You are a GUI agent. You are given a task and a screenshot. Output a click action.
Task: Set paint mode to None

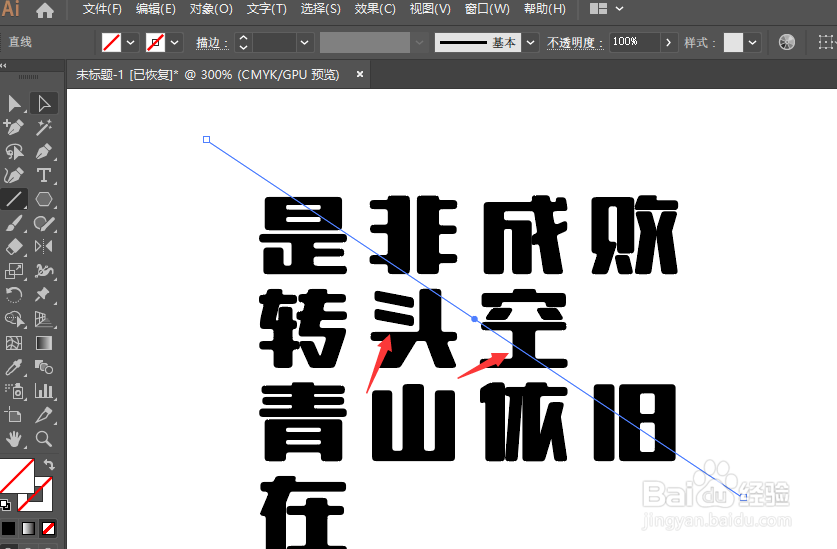point(48,529)
